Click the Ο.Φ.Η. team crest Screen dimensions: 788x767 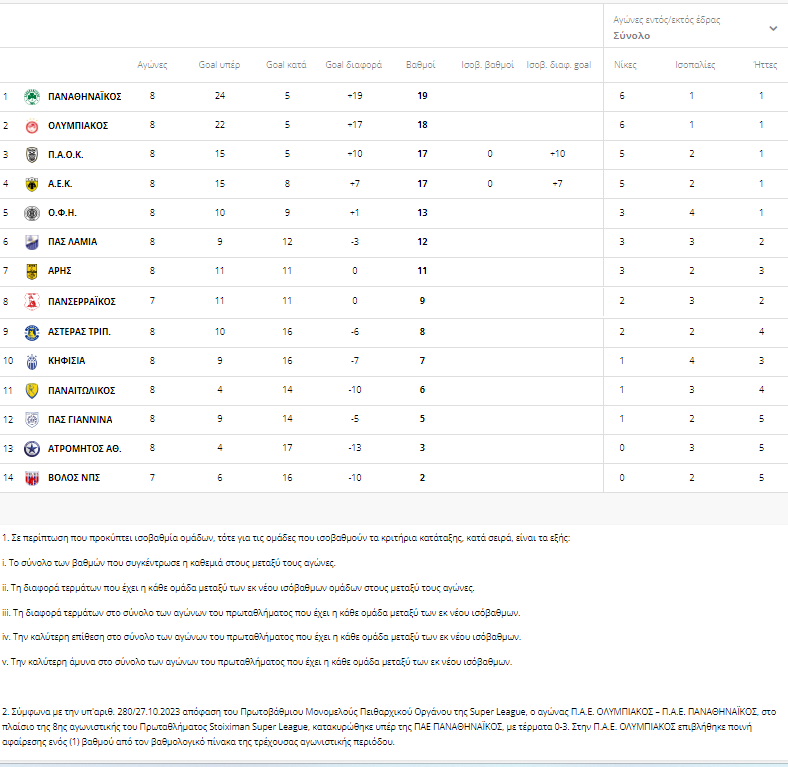(x=31, y=213)
